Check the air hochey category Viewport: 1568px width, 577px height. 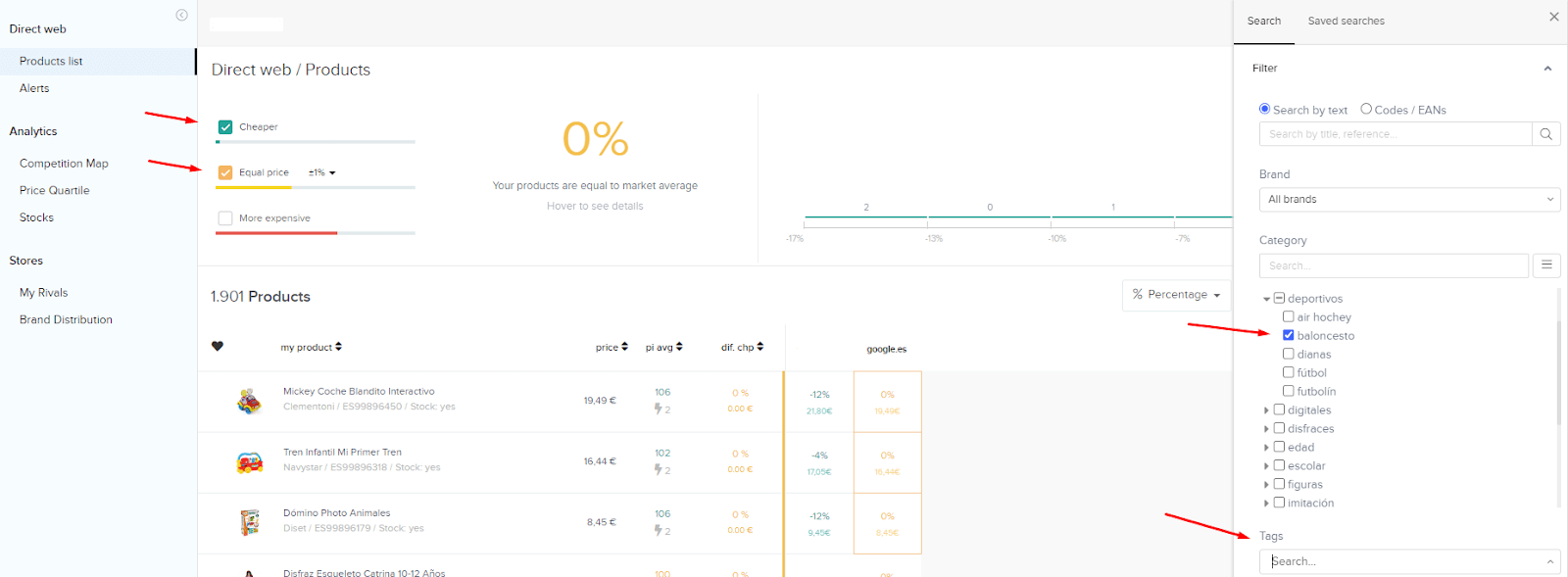point(1288,316)
